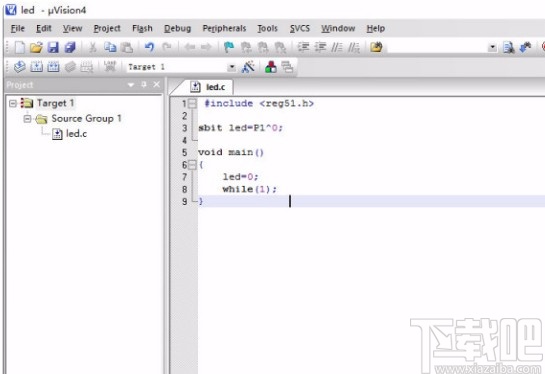Switch to the led.c editor tab
Image resolution: width=545 pixels, height=374 pixels.
[209, 87]
